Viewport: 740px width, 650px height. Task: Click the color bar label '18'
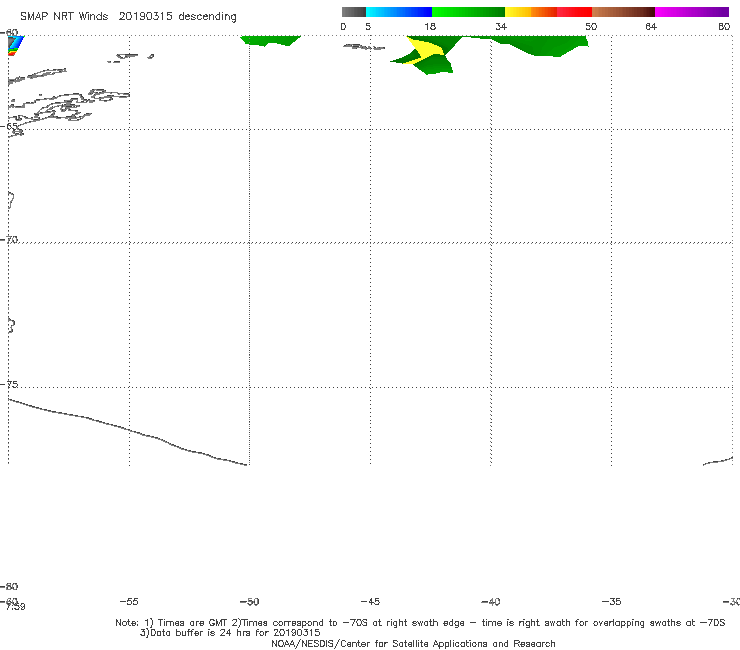point(430,26)
